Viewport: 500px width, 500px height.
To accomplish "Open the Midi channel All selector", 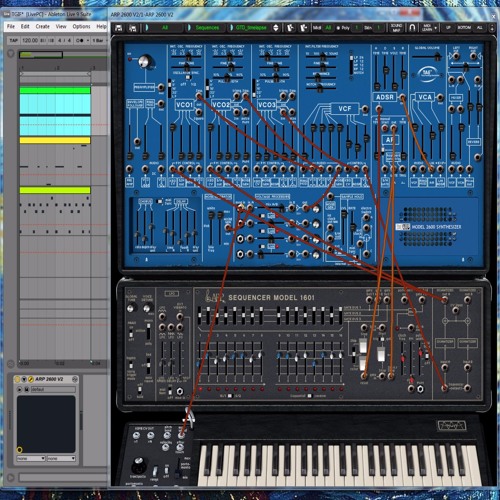I will [328, 28].
